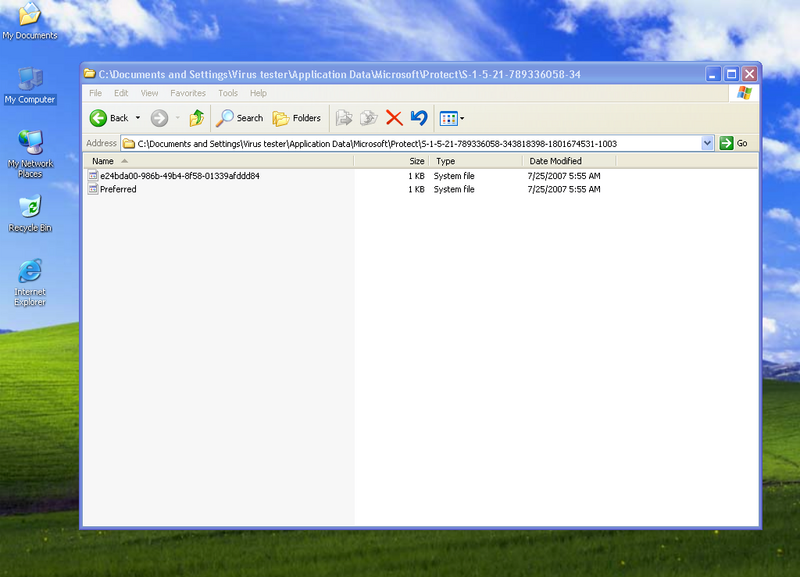Click the folder icon in the Address bar

[129, 144]
